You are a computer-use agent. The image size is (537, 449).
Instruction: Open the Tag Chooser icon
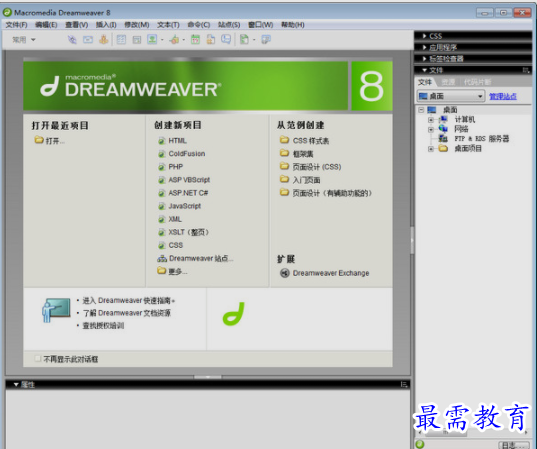(266, 40)
